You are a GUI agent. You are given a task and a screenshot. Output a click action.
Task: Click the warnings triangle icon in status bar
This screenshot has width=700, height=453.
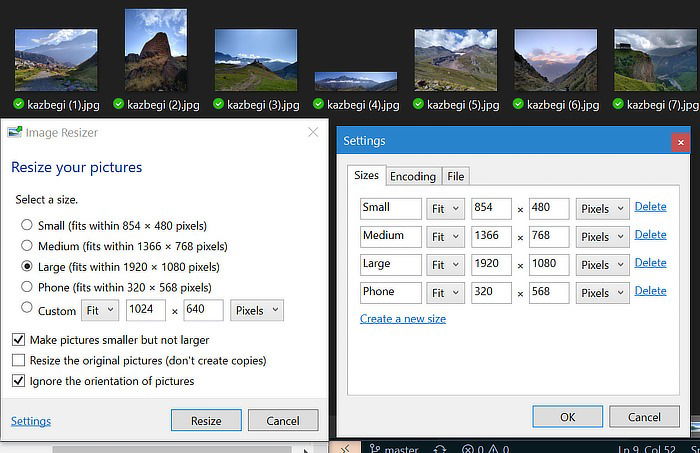[x=493, y=449]
